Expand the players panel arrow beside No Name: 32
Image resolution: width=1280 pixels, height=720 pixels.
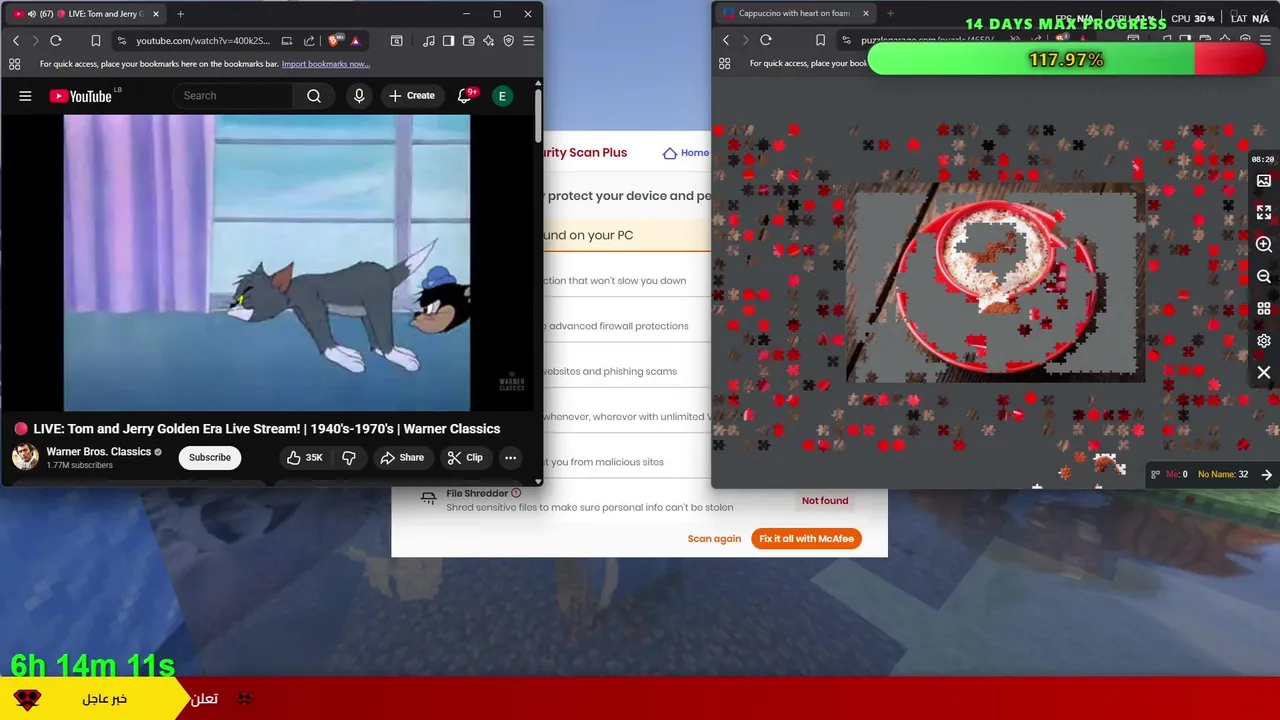coord(1267,475)
